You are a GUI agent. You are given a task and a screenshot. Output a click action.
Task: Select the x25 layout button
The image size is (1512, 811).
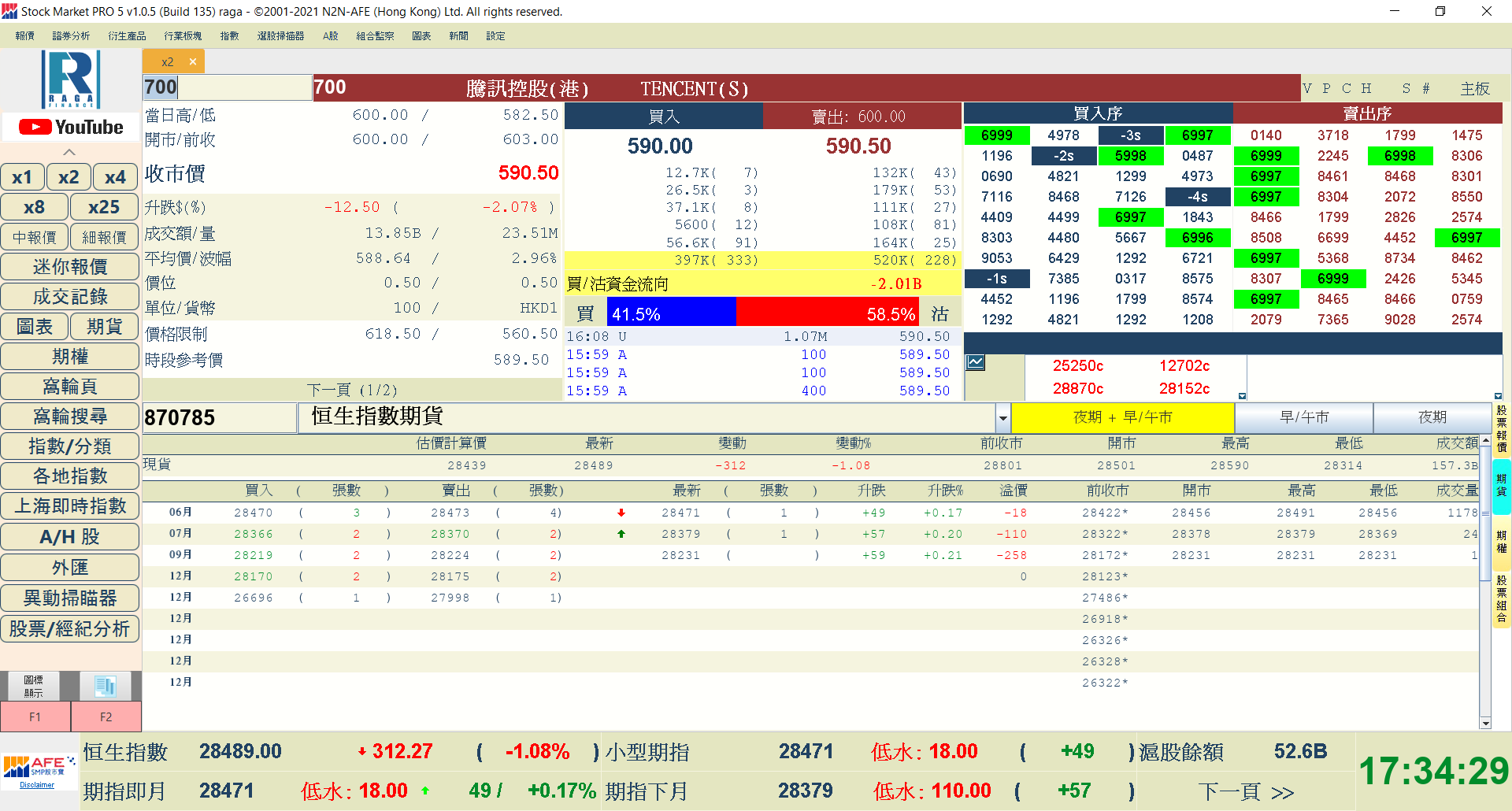pos(104,207)
